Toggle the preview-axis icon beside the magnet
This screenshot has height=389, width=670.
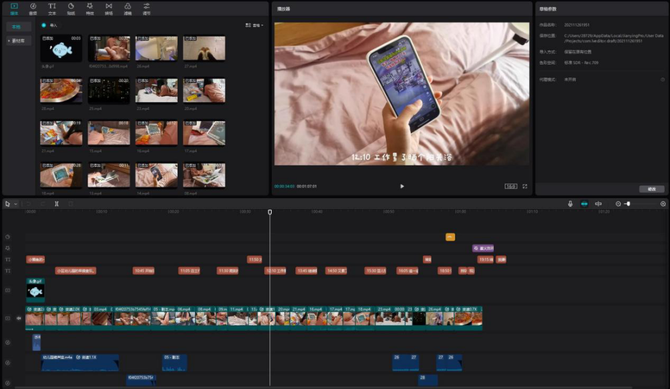tap(598, 204)
